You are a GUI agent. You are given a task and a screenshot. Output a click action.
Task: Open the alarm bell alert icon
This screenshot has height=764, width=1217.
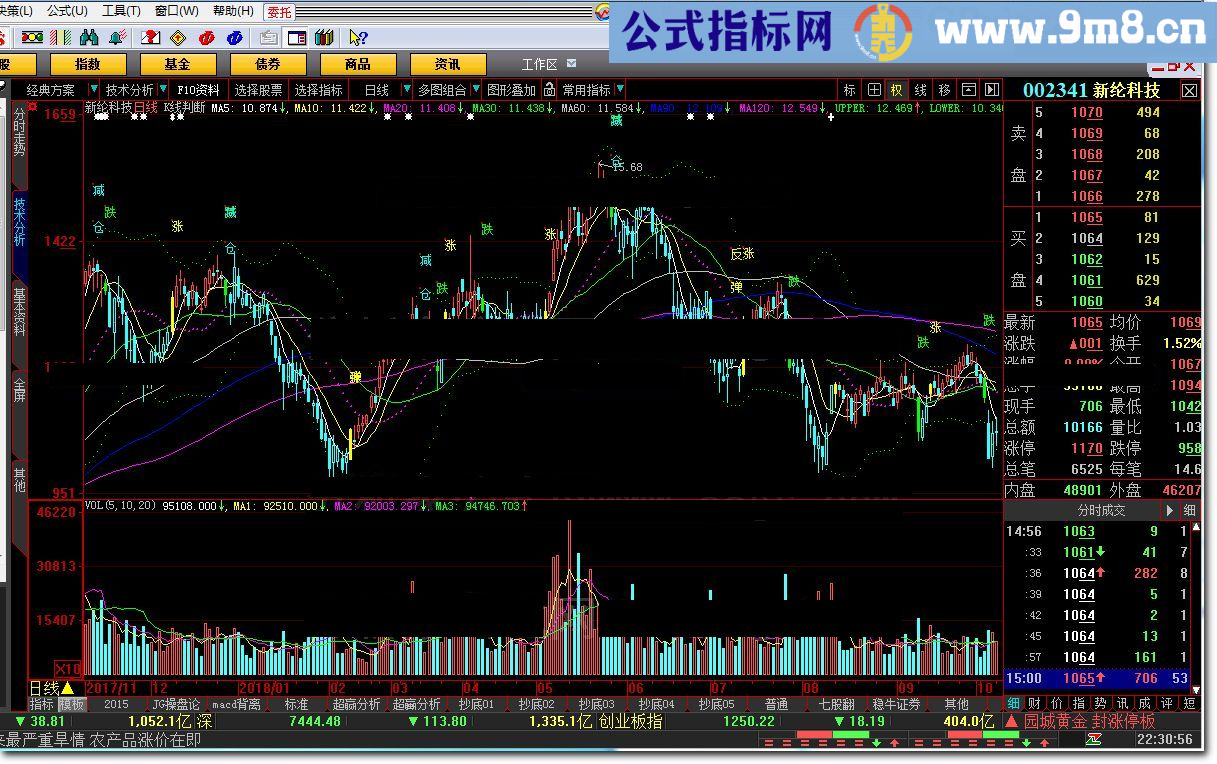tap(118, 38)
